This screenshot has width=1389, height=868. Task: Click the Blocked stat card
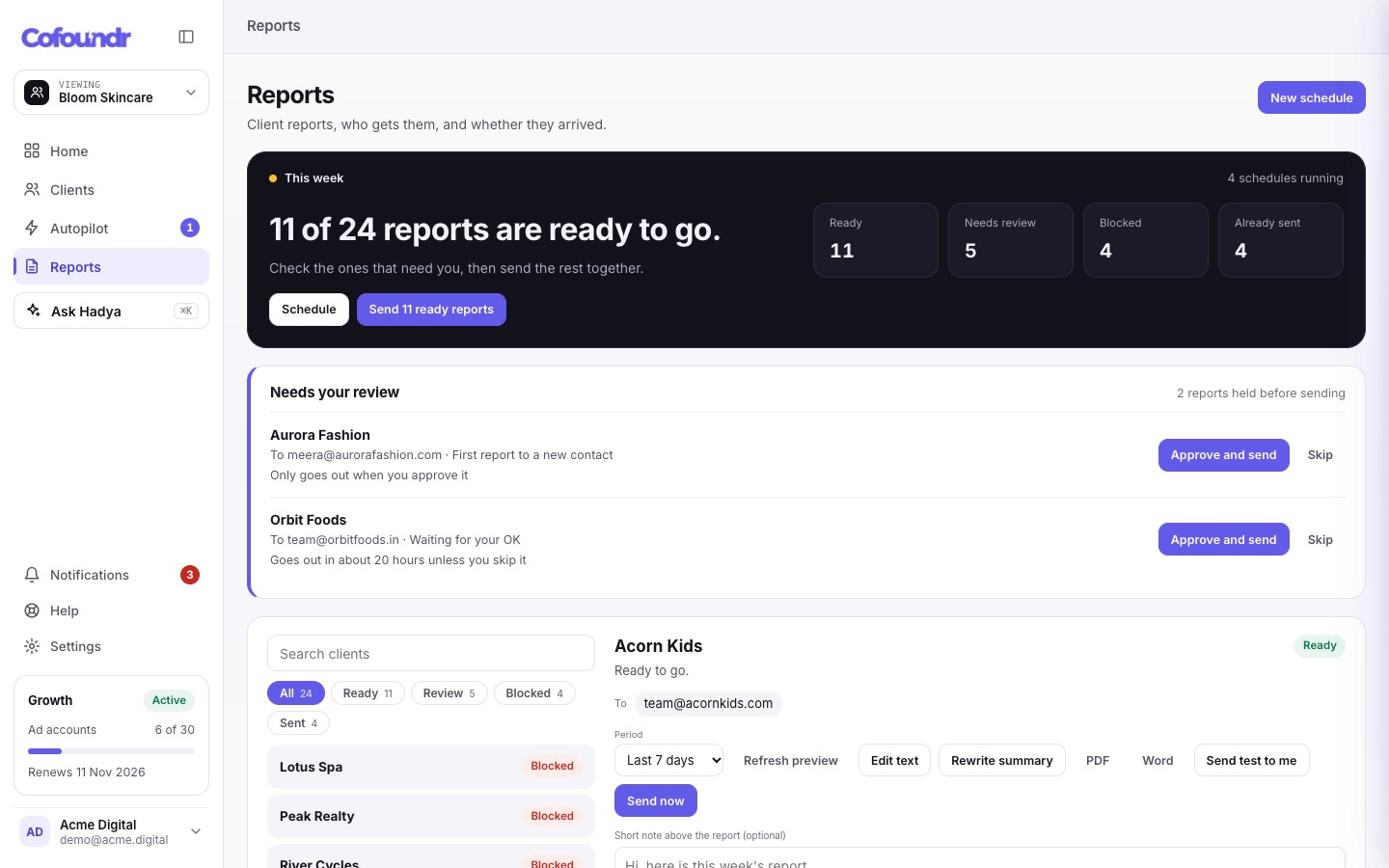point(1146,240)
